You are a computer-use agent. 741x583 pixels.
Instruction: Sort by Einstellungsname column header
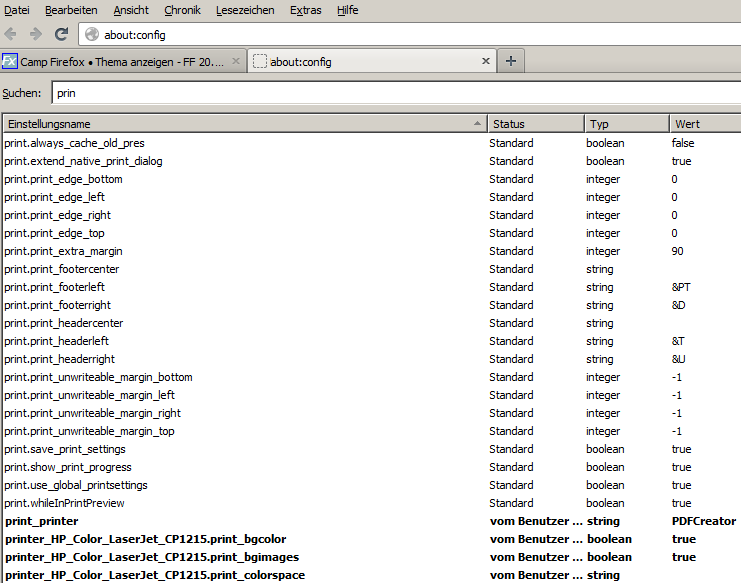[245, 124]
